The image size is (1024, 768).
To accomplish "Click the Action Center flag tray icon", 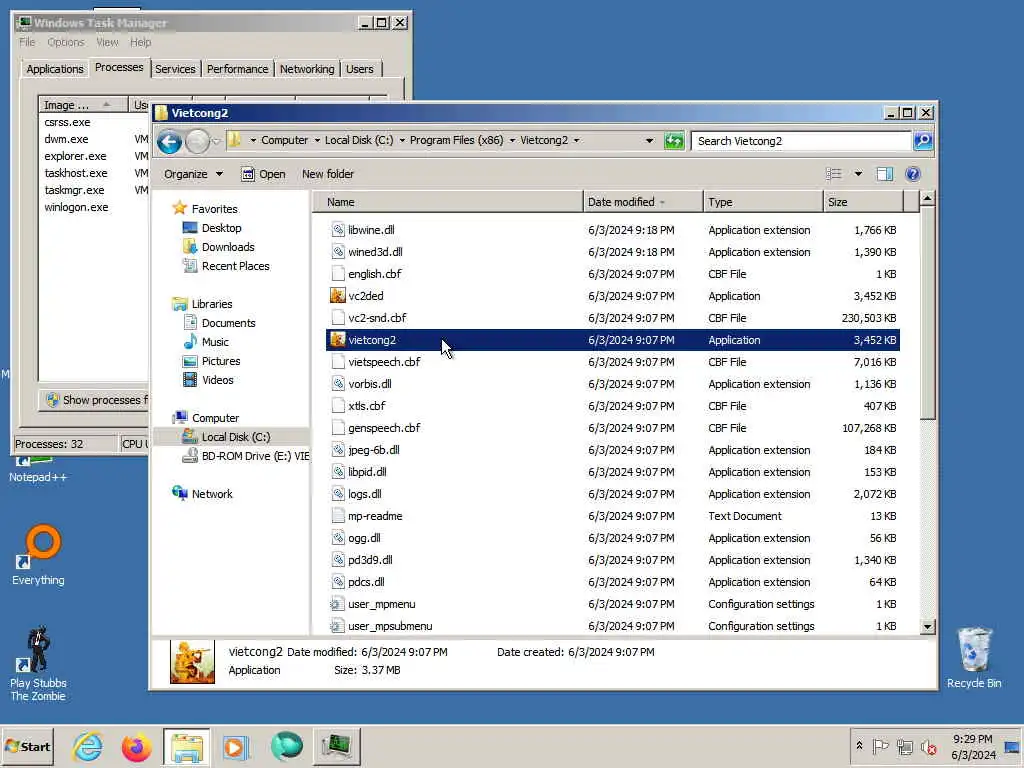I will (x=880, y=746).
